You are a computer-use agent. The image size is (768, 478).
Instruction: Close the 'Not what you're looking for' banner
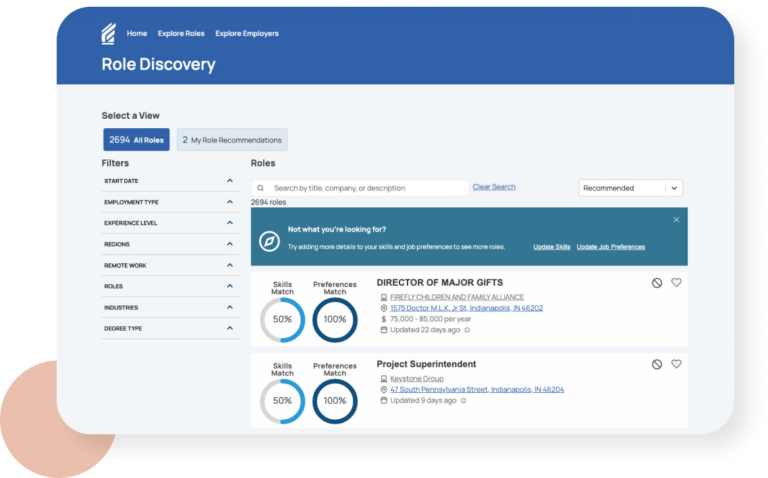click(x=676, y=219)
